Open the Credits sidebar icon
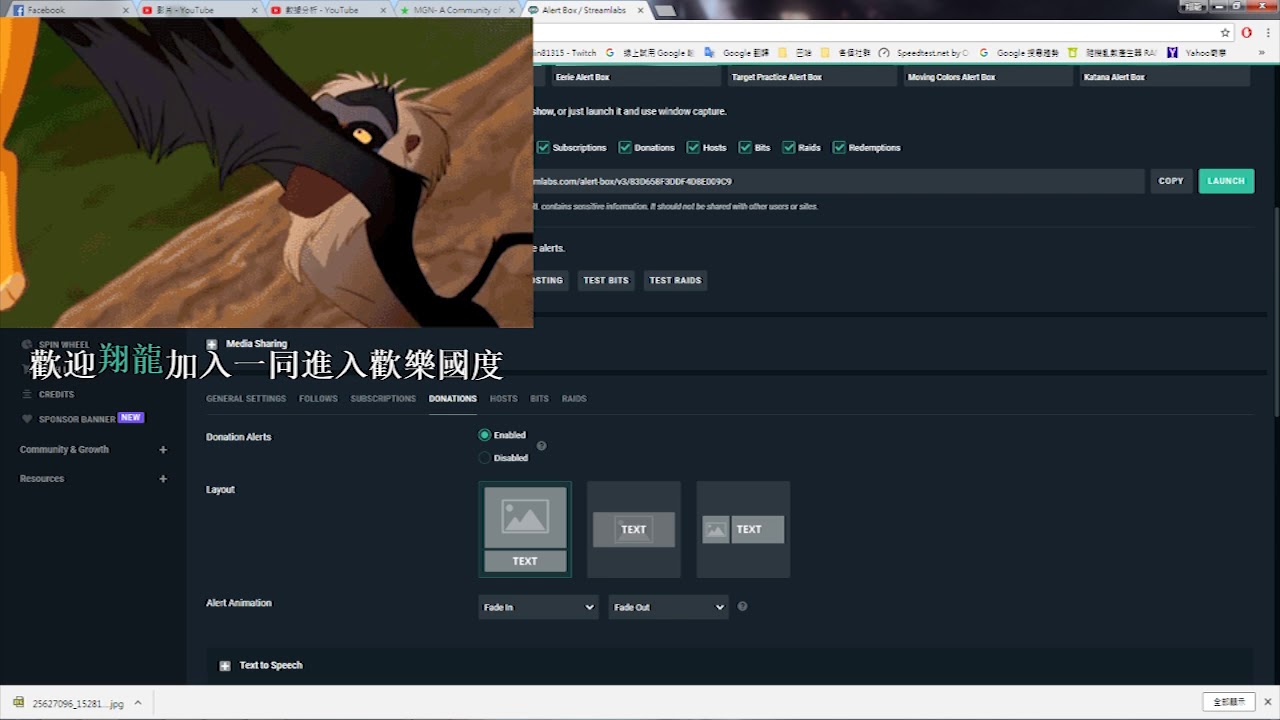1280x720 pixels. 27,394
